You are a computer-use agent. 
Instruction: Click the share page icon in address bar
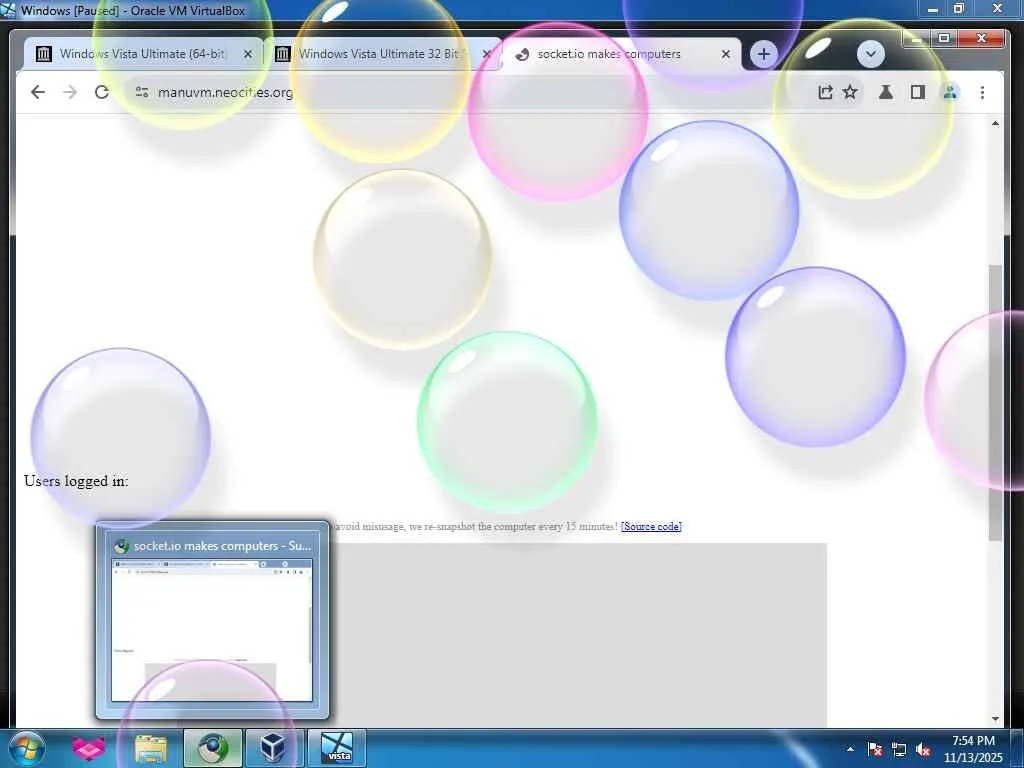click(x=825, y=92)
